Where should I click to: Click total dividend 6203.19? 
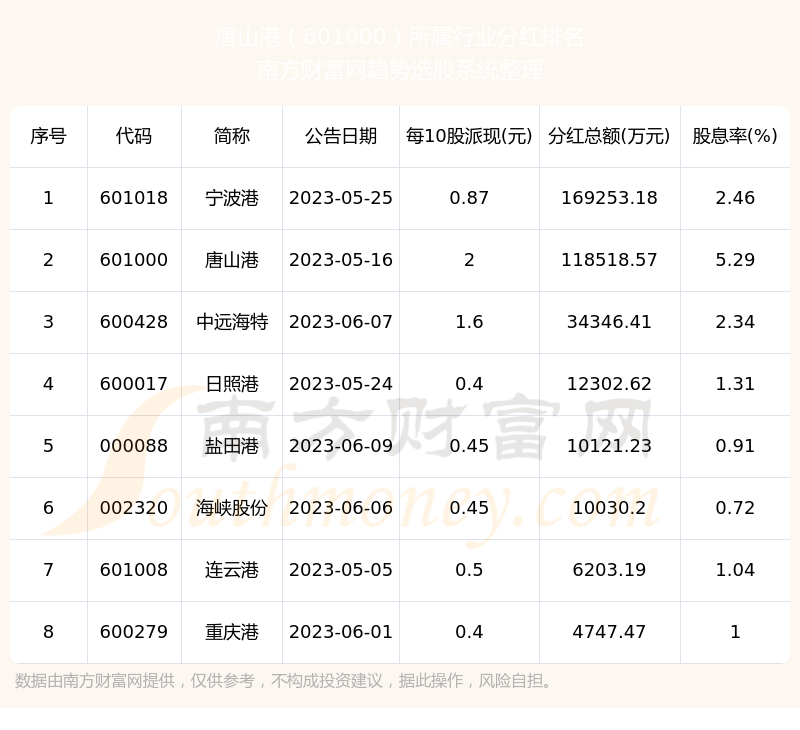609,570
